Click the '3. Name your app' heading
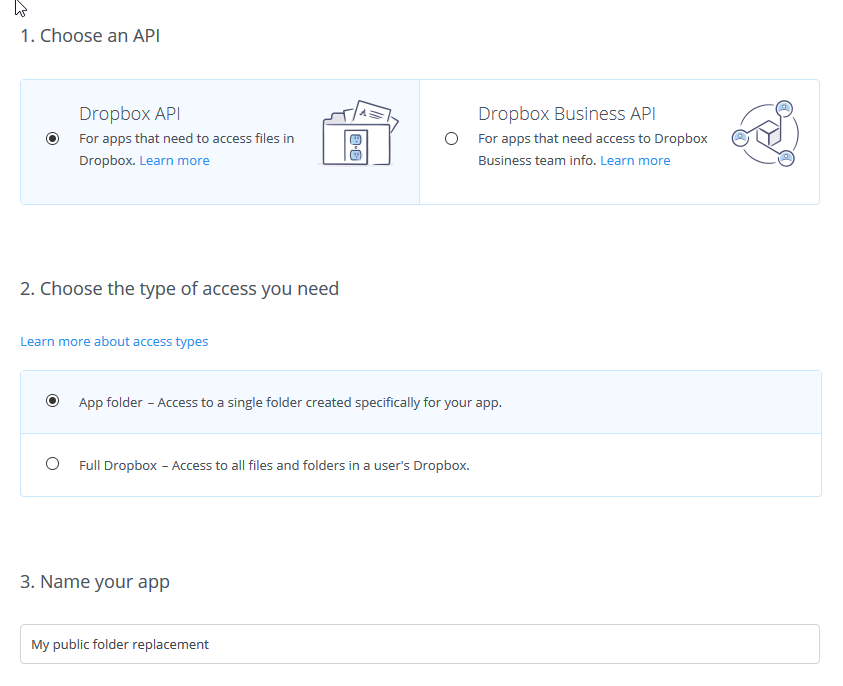This screenshot has height=686, width=843. (95, 582)
